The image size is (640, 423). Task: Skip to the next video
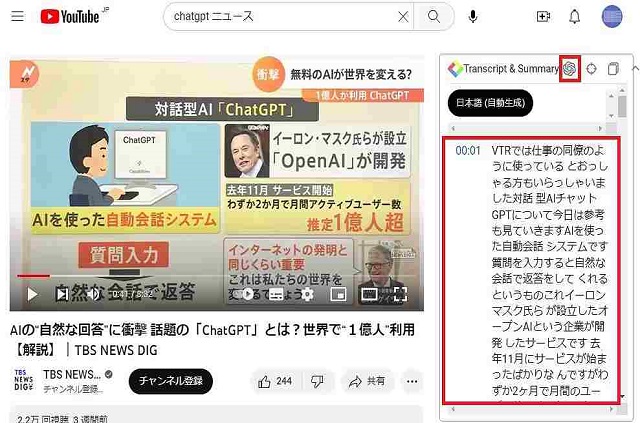click(62, 294)
